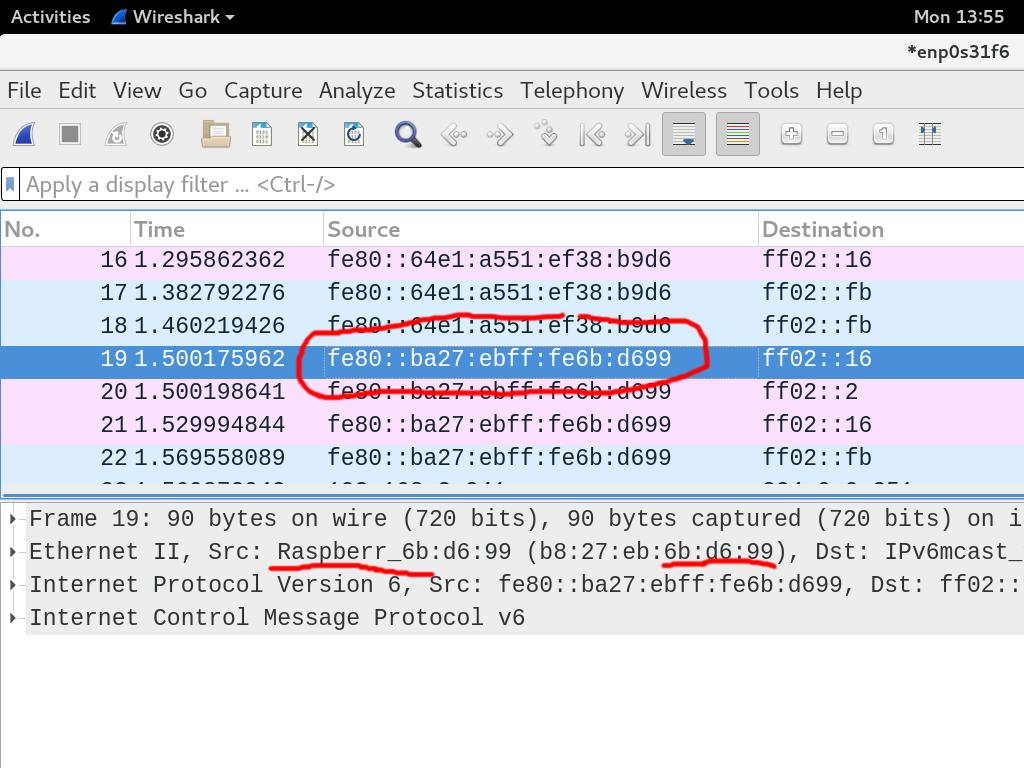Open the Wireless menu

(x=684, y=90)
